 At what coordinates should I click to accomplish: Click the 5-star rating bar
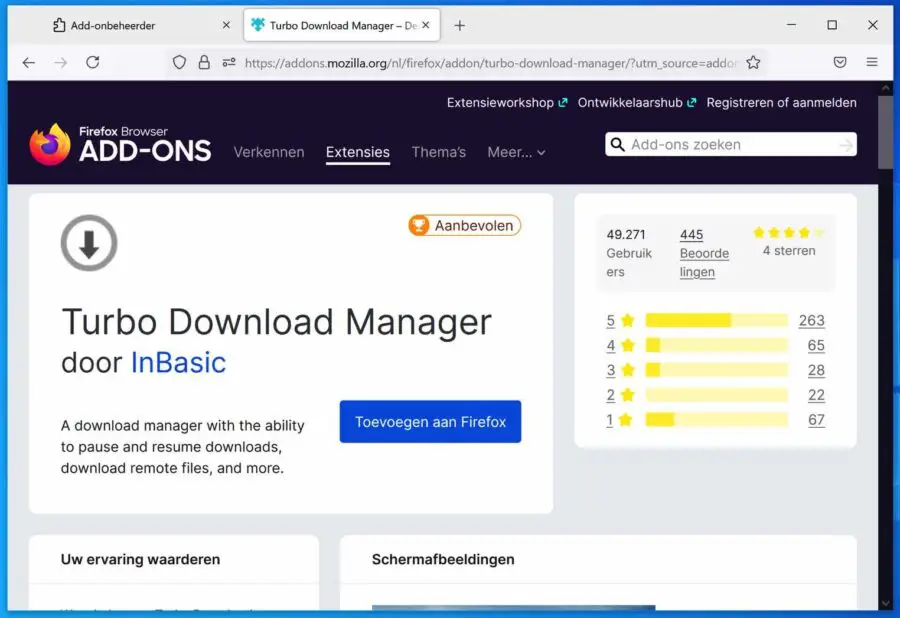tap(716, 320)
